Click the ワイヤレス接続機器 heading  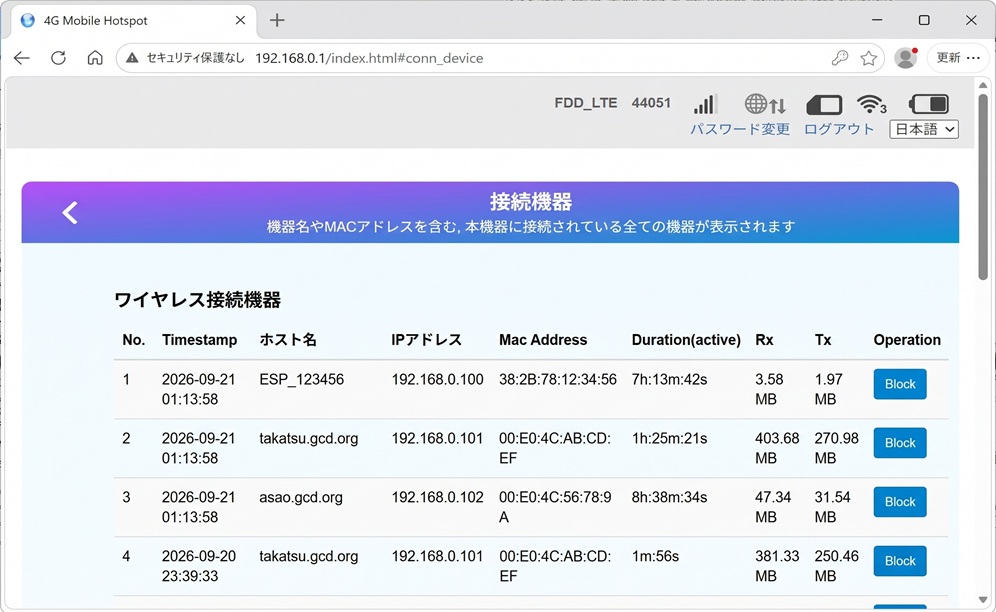[x=198, y=300]
